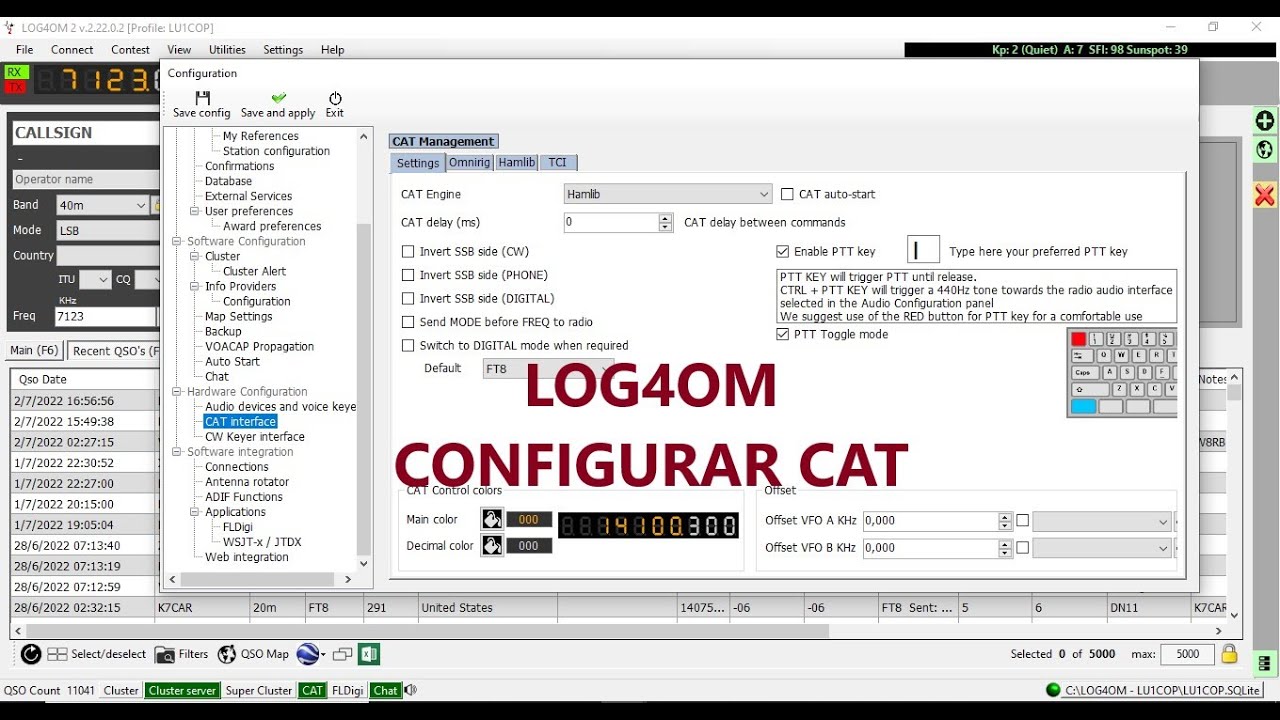Screen dimensions: 1280x720
Task: Click the Cluster server status button
Action: [x=183, y=690]
